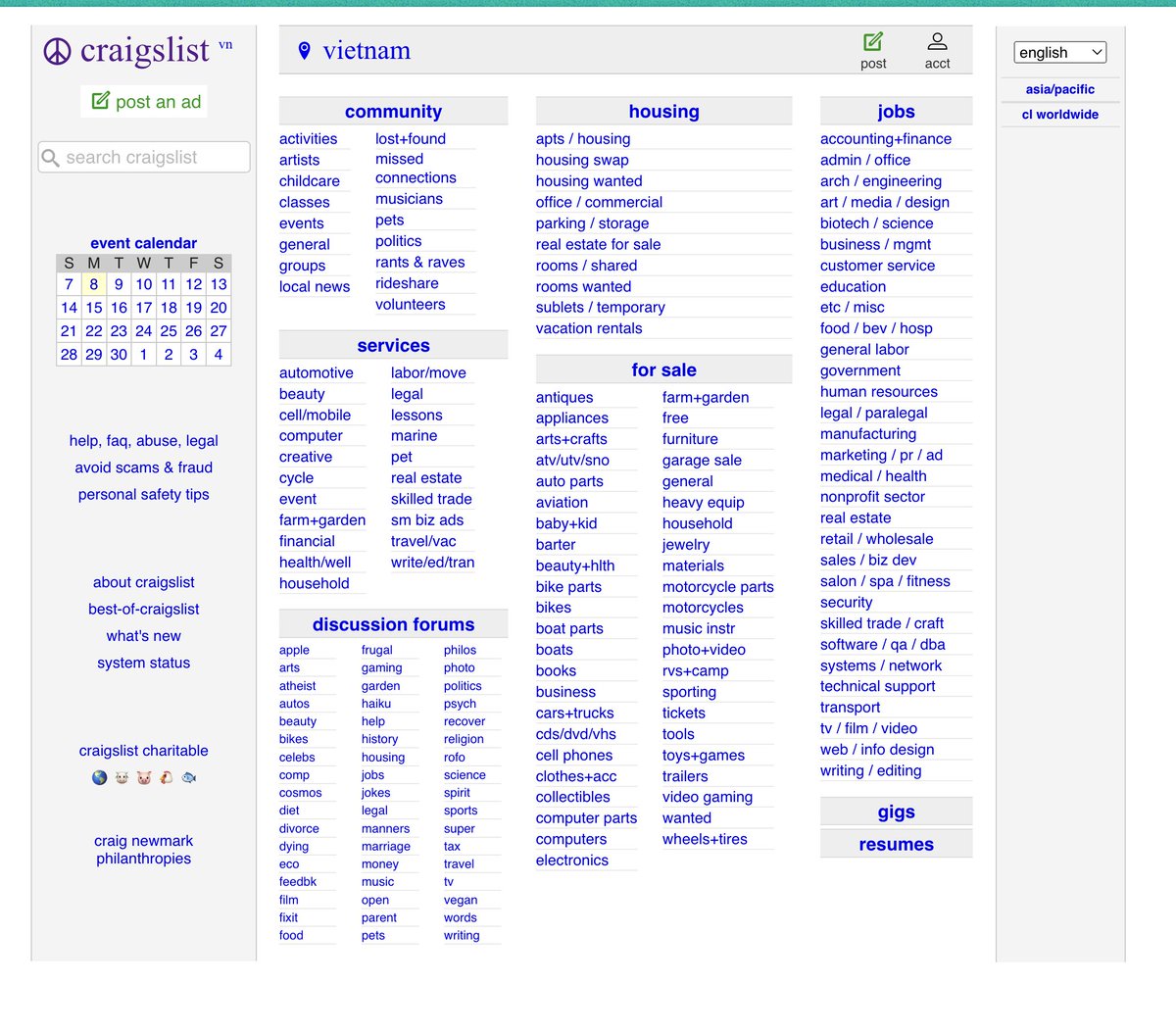Open help, faq, abuse, legal link
Viewport: 1176px width, 1033px height.
144,441
